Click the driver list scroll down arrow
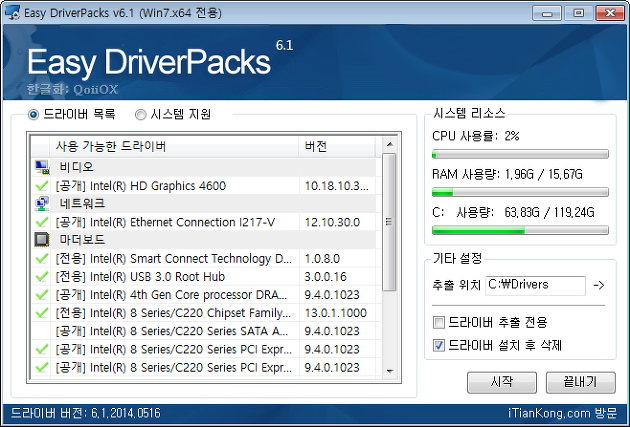This screenshot has height=427, width=630. pyautogui.click(x=389, y=371)
